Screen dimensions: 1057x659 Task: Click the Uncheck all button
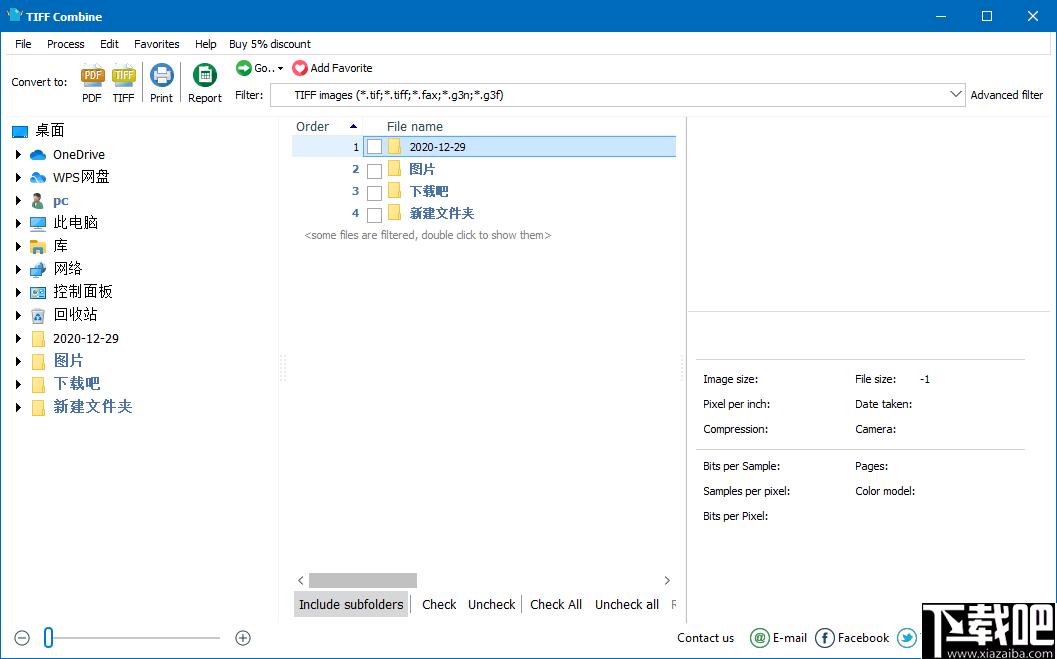[627, 604]
